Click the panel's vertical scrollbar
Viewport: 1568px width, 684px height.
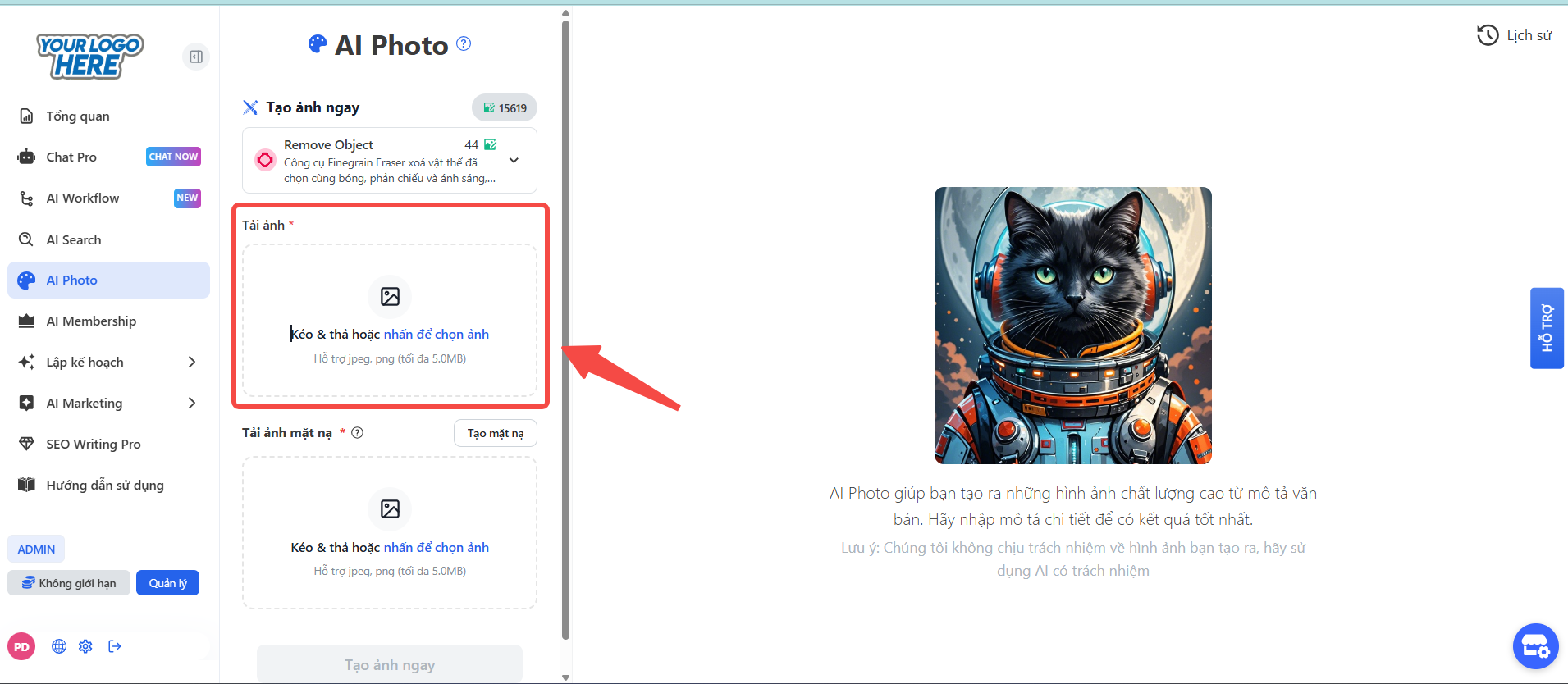565,328
